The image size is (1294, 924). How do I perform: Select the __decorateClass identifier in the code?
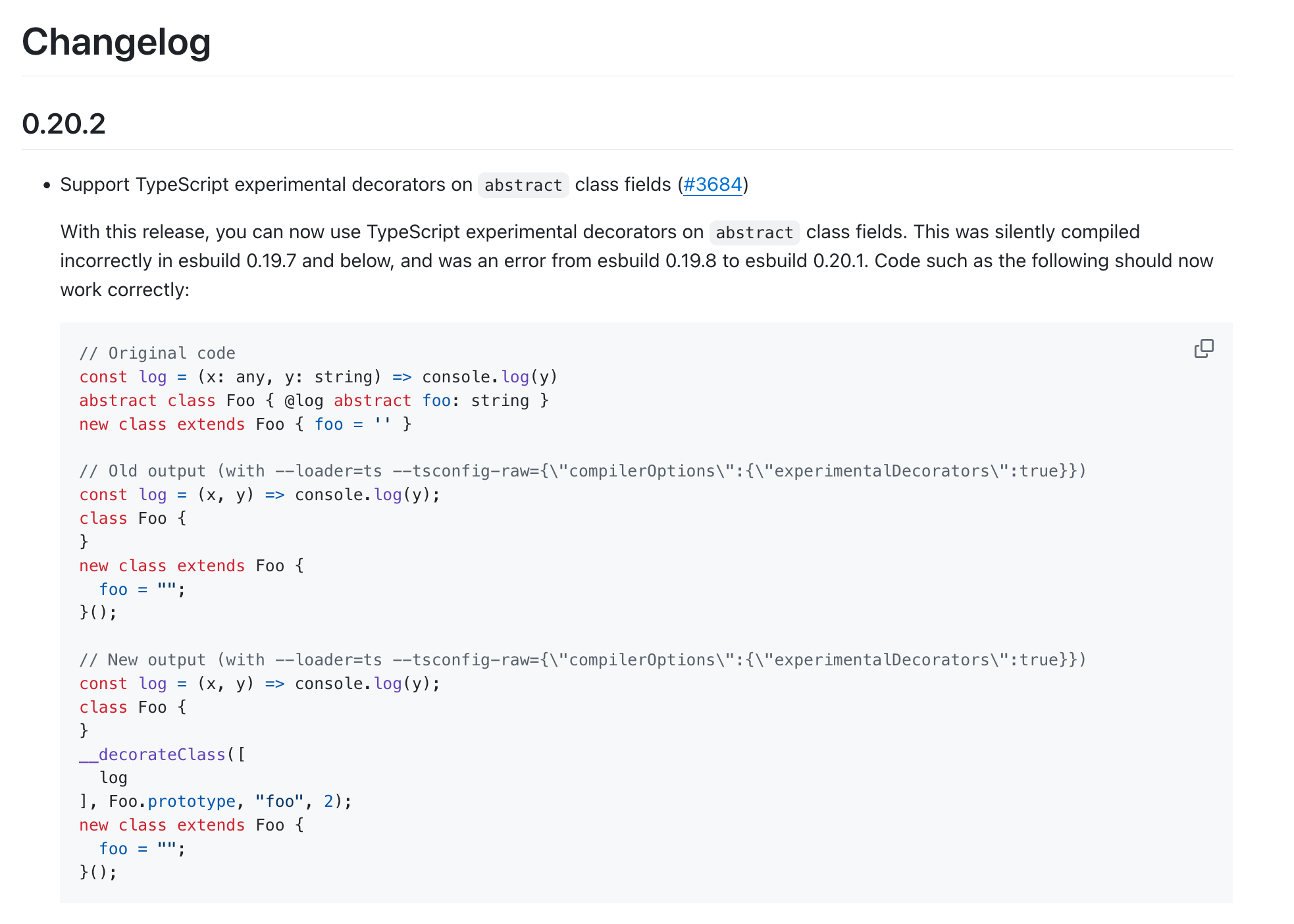click(151, 754)
